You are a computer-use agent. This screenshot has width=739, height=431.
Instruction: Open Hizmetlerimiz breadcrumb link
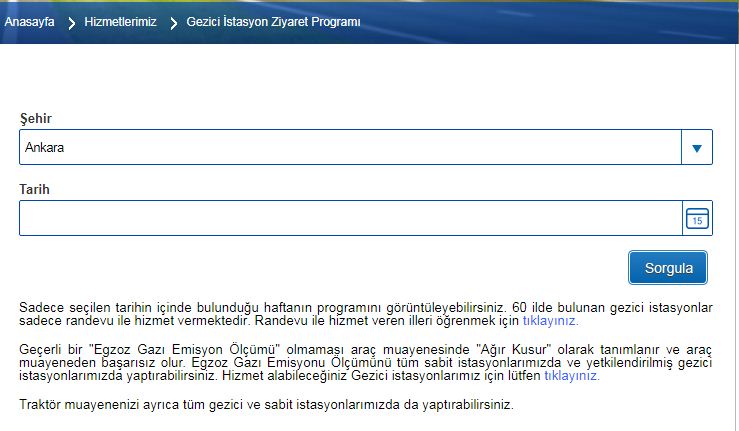[120, 22]
